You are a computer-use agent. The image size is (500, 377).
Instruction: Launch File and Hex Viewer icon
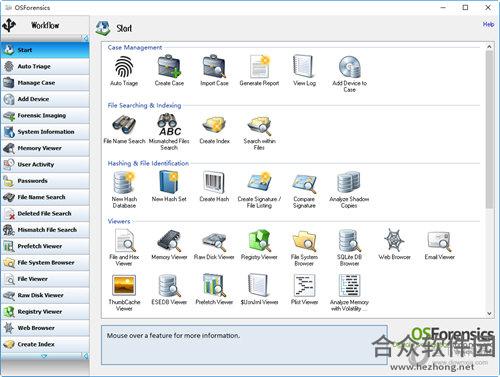(x=124, y=241)
